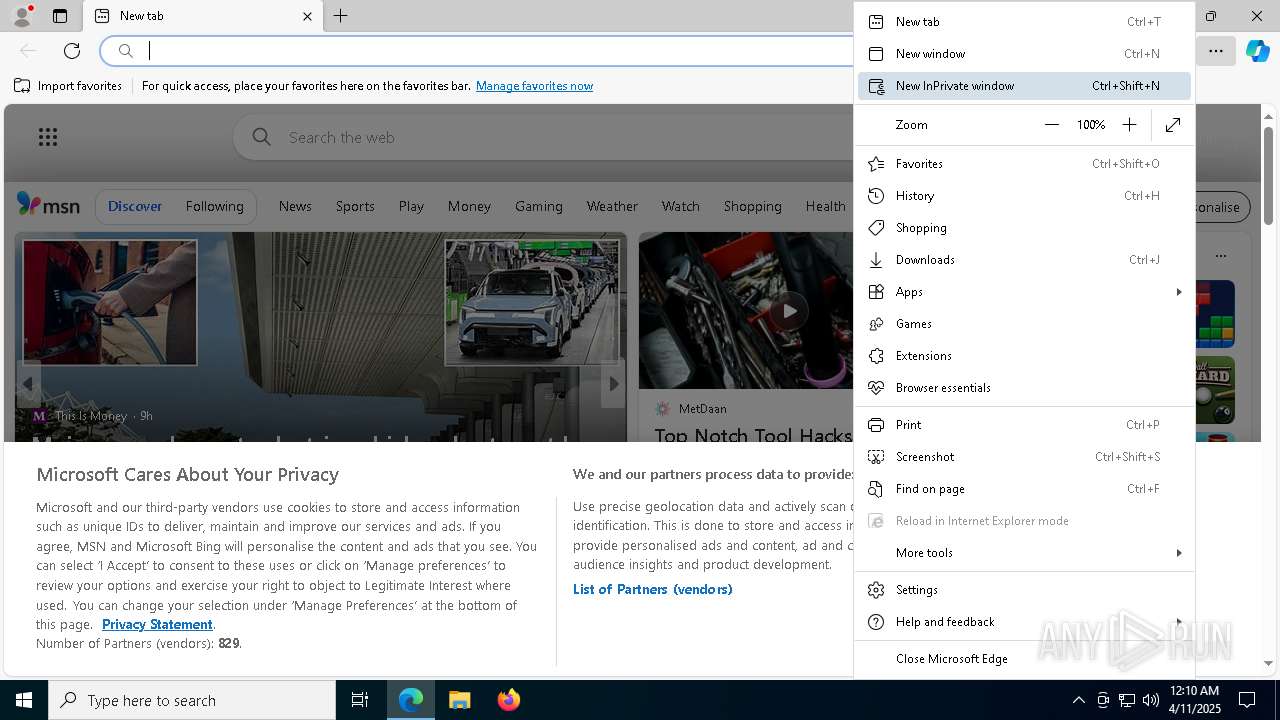Open the MSN apps grid launcher
Viewport: 1280px width, 720px height.
click(47, 137)
